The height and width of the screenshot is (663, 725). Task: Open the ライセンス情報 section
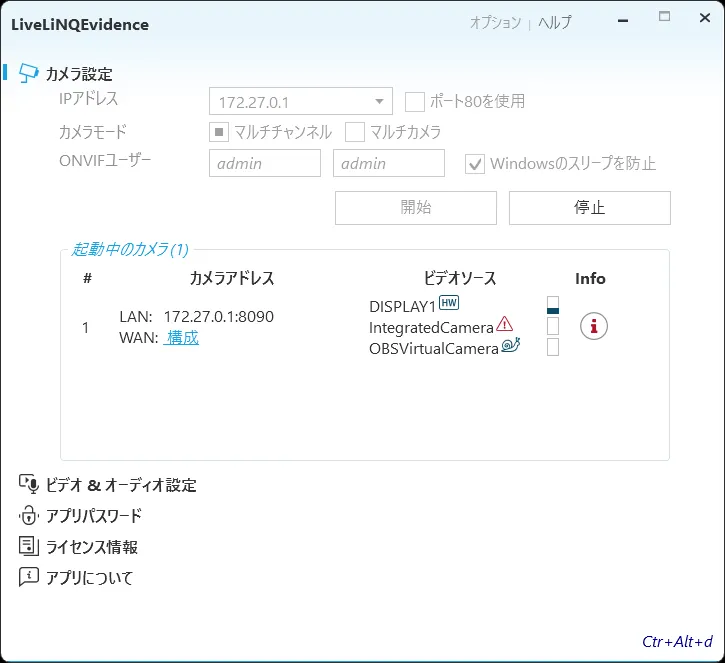pyautogui.click(x=92, y=547)
